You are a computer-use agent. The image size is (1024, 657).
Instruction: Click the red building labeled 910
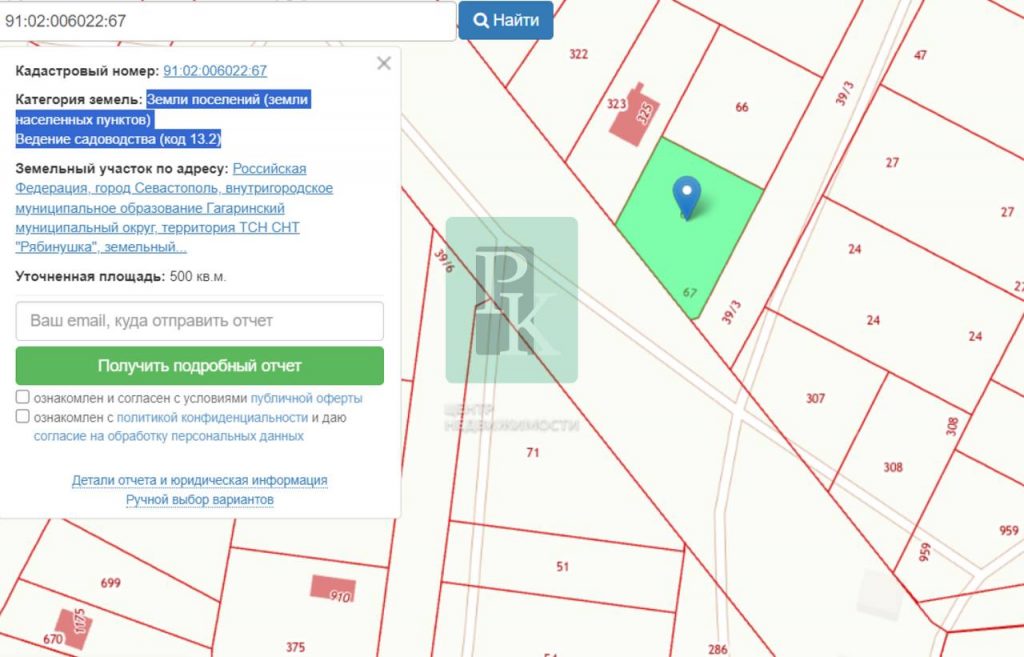pyautogui.click(x=333, y=588)
